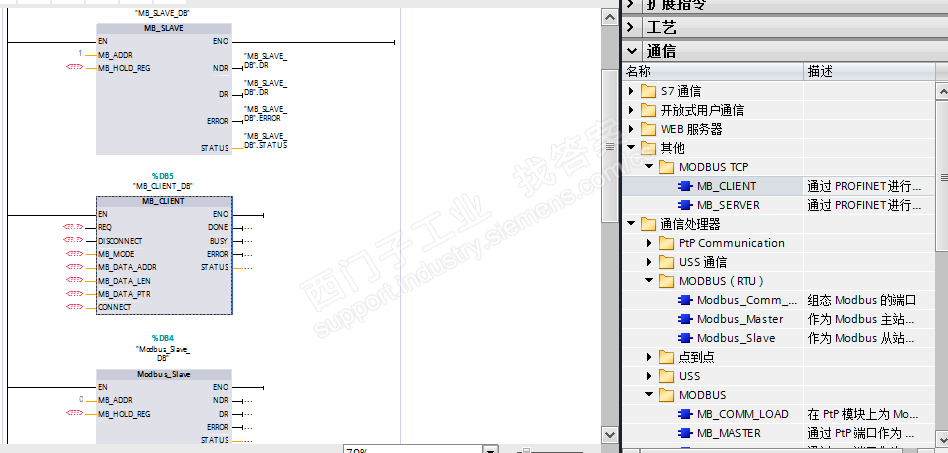Click the 点到点 folder icon
The width and height of the screenshot is (948, 453).
coord(666,357)
